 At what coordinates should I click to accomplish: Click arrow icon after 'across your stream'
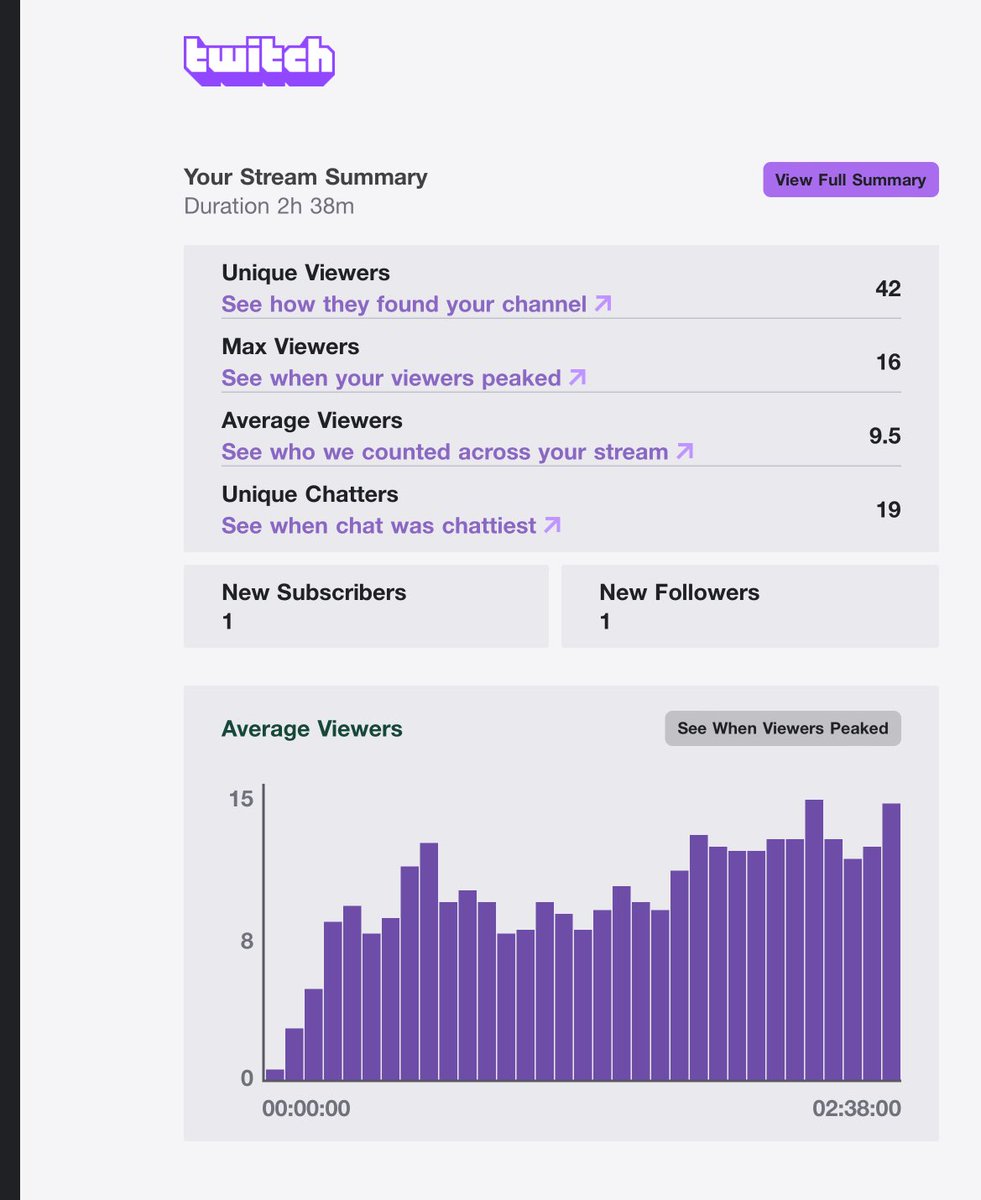684,451
